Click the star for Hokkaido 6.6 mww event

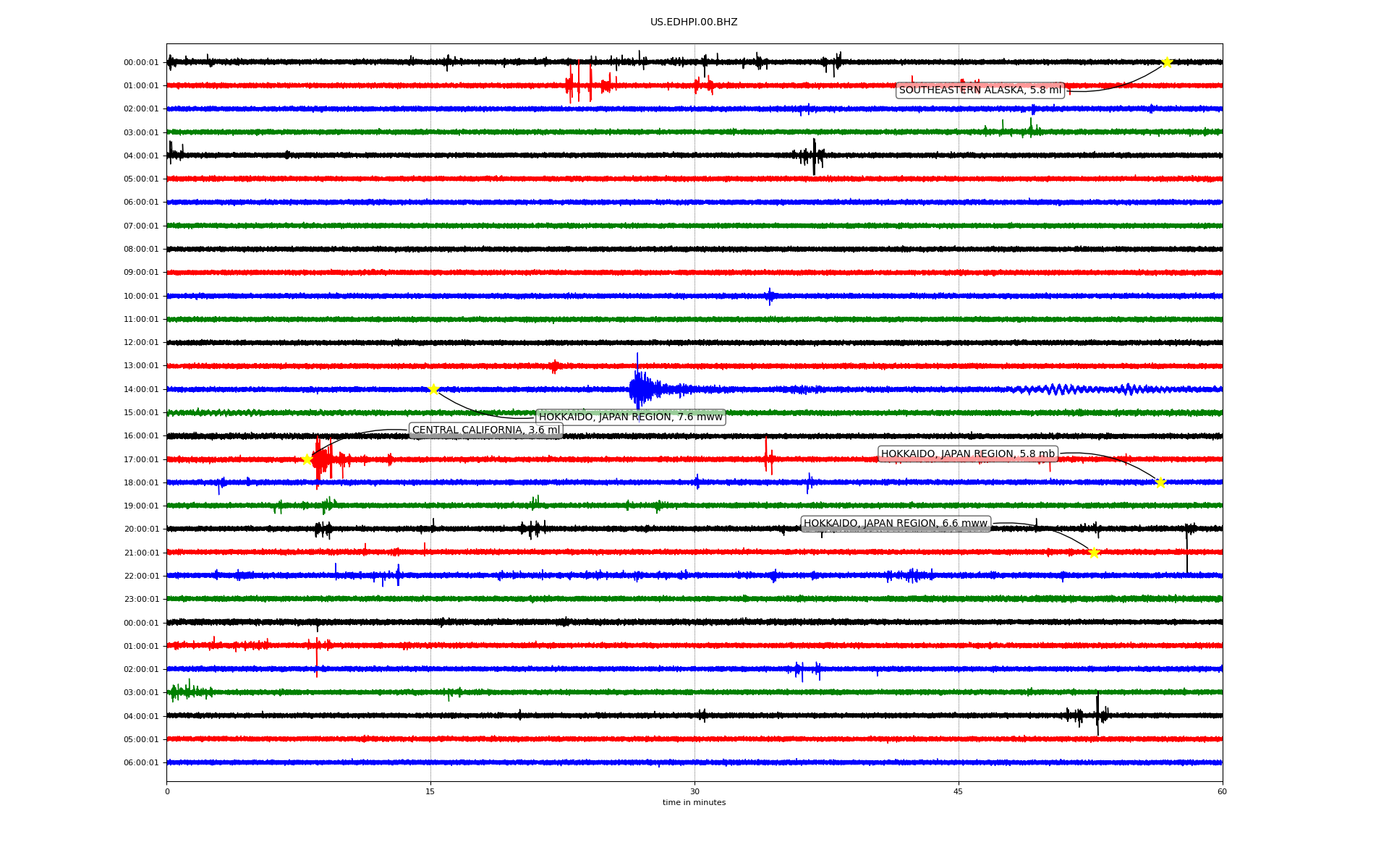1094,553
